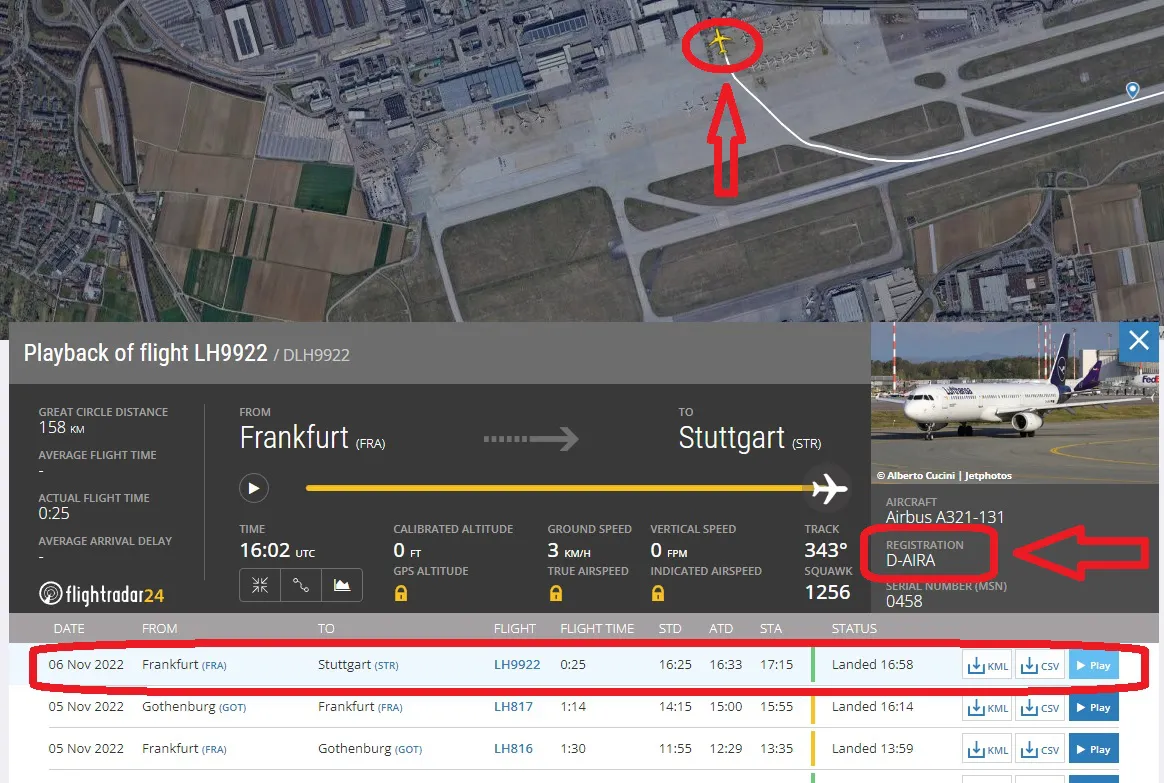Click the Flightradar24 logo
Screen dimensions: 1164x783
102,594
